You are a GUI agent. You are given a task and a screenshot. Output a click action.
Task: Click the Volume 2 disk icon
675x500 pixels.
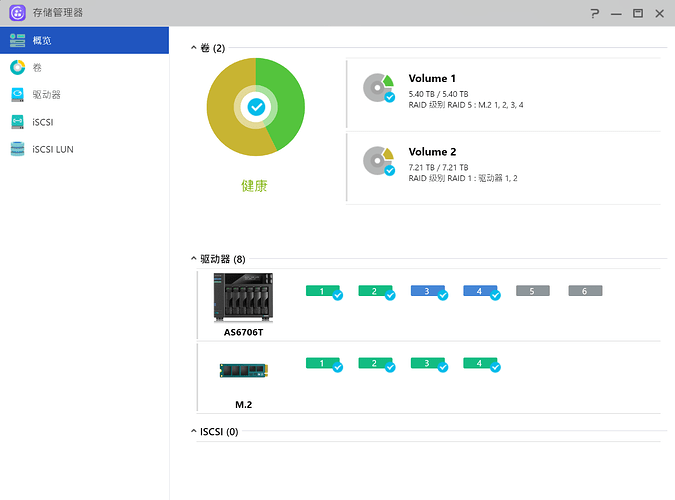[x=378, y=161]
